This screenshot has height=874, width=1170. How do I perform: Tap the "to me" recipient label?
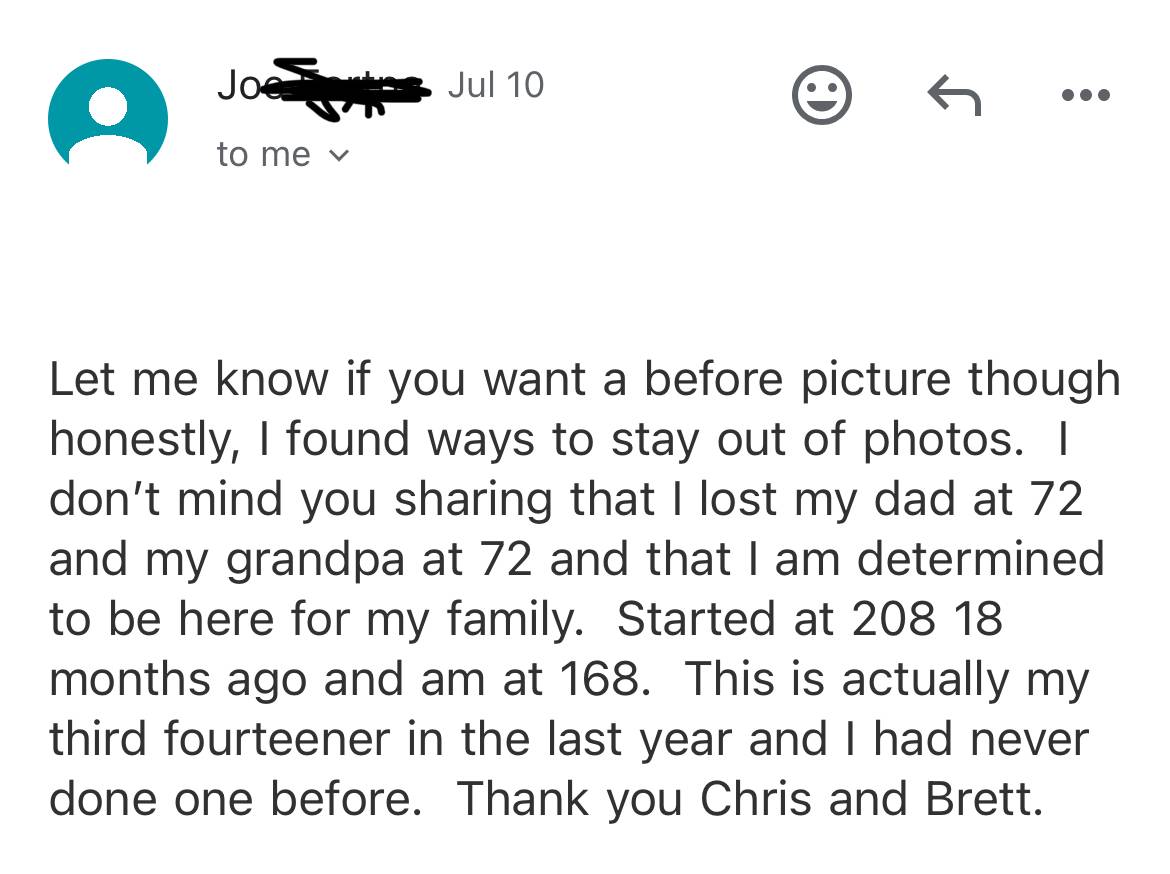click(263, 154)
